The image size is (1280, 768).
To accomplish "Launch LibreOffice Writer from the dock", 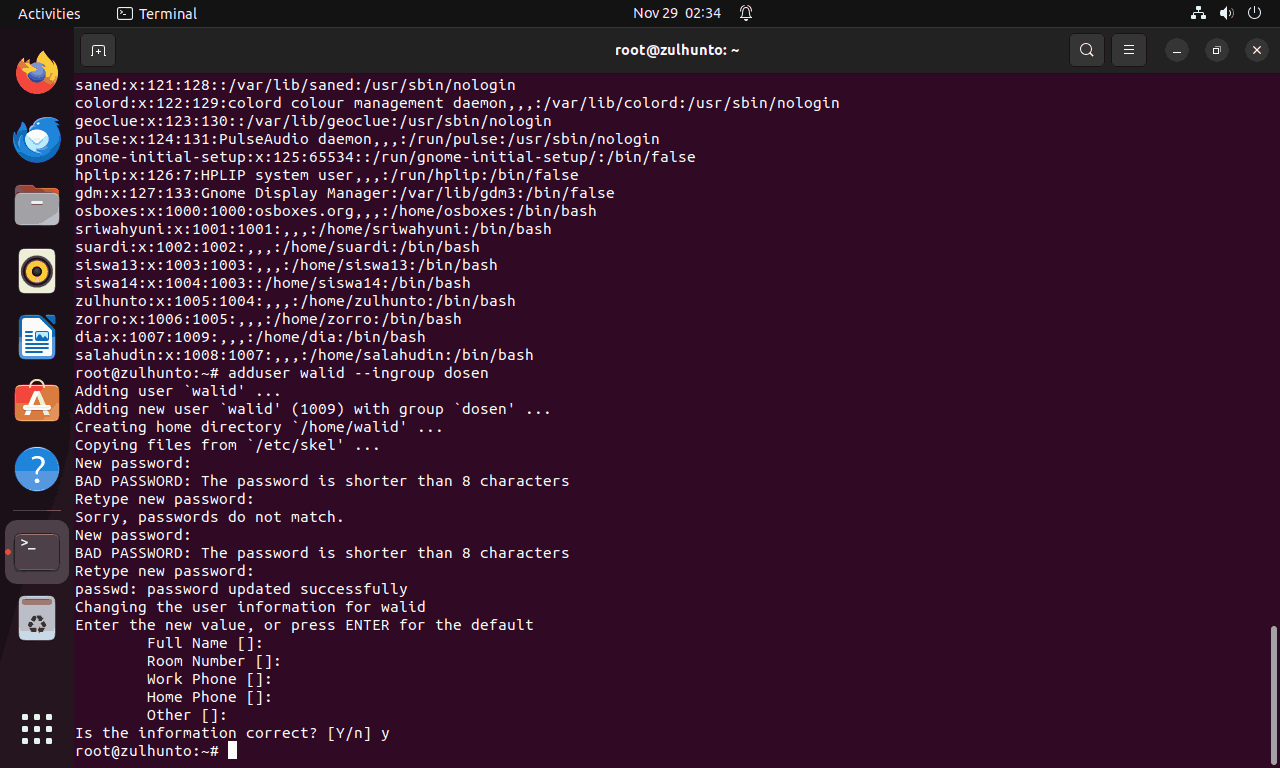I will 37,337.
